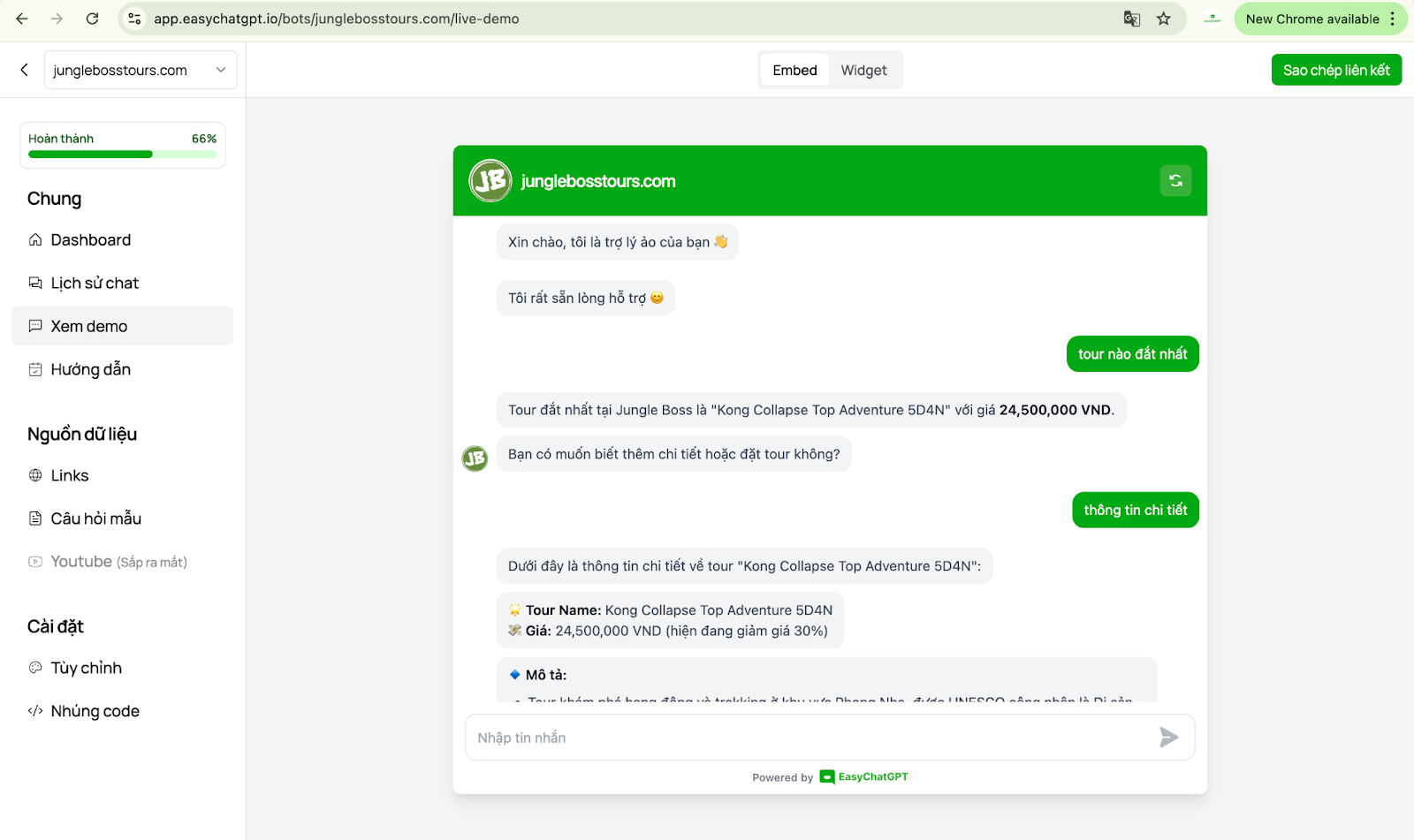Open Nhúng code page
The image size is (1414, 840).
click(122, 711)
